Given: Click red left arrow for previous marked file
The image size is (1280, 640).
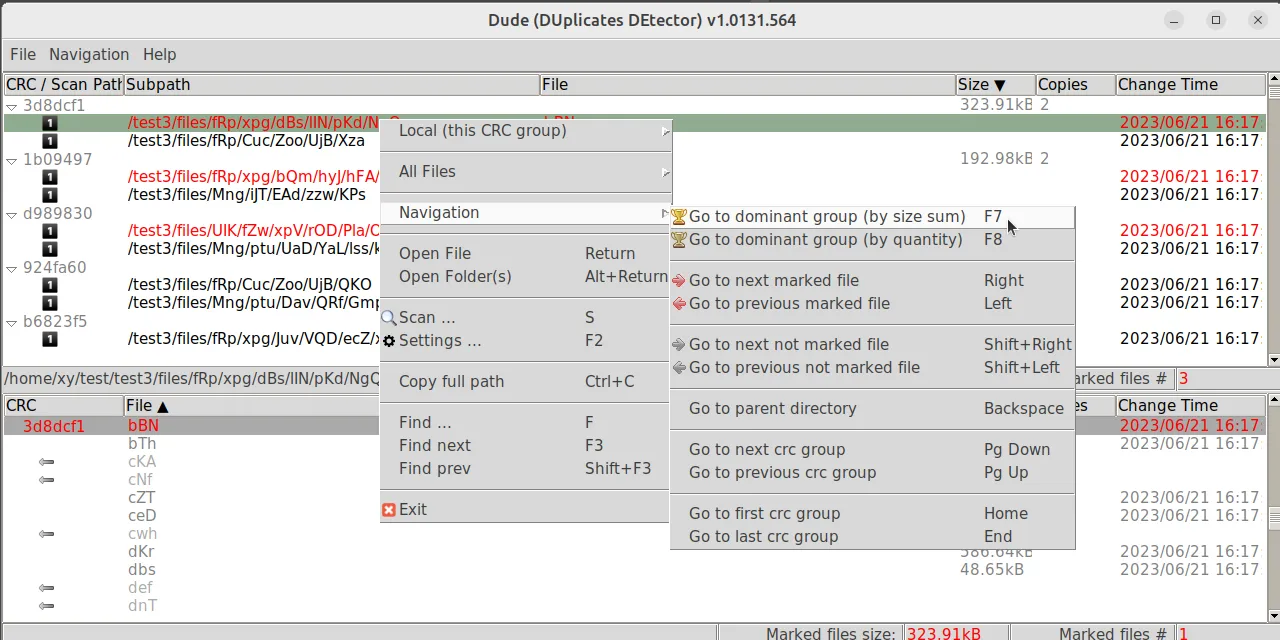Looking at the screenshot, I should click(x=679, y=303).
